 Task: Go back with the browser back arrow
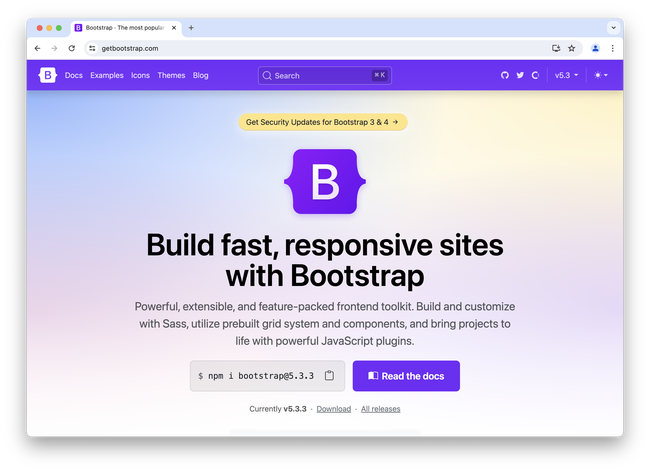click(37, 48)
